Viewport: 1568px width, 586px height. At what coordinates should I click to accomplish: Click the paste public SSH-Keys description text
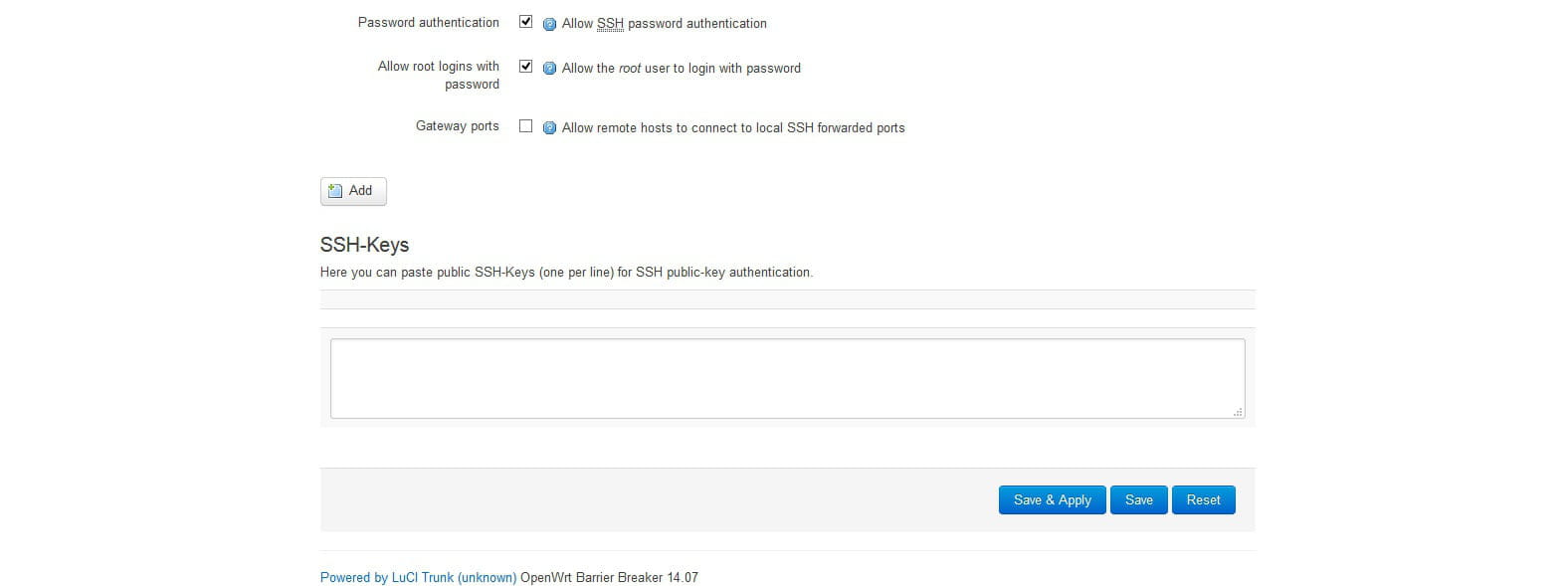[566, 272]
